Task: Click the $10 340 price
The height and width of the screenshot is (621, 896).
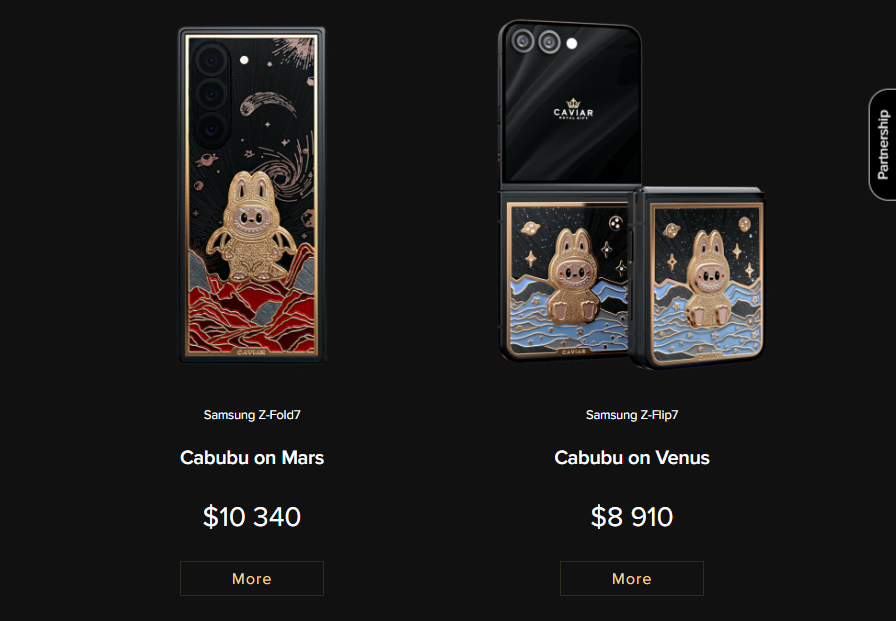Action: (252, 516)
